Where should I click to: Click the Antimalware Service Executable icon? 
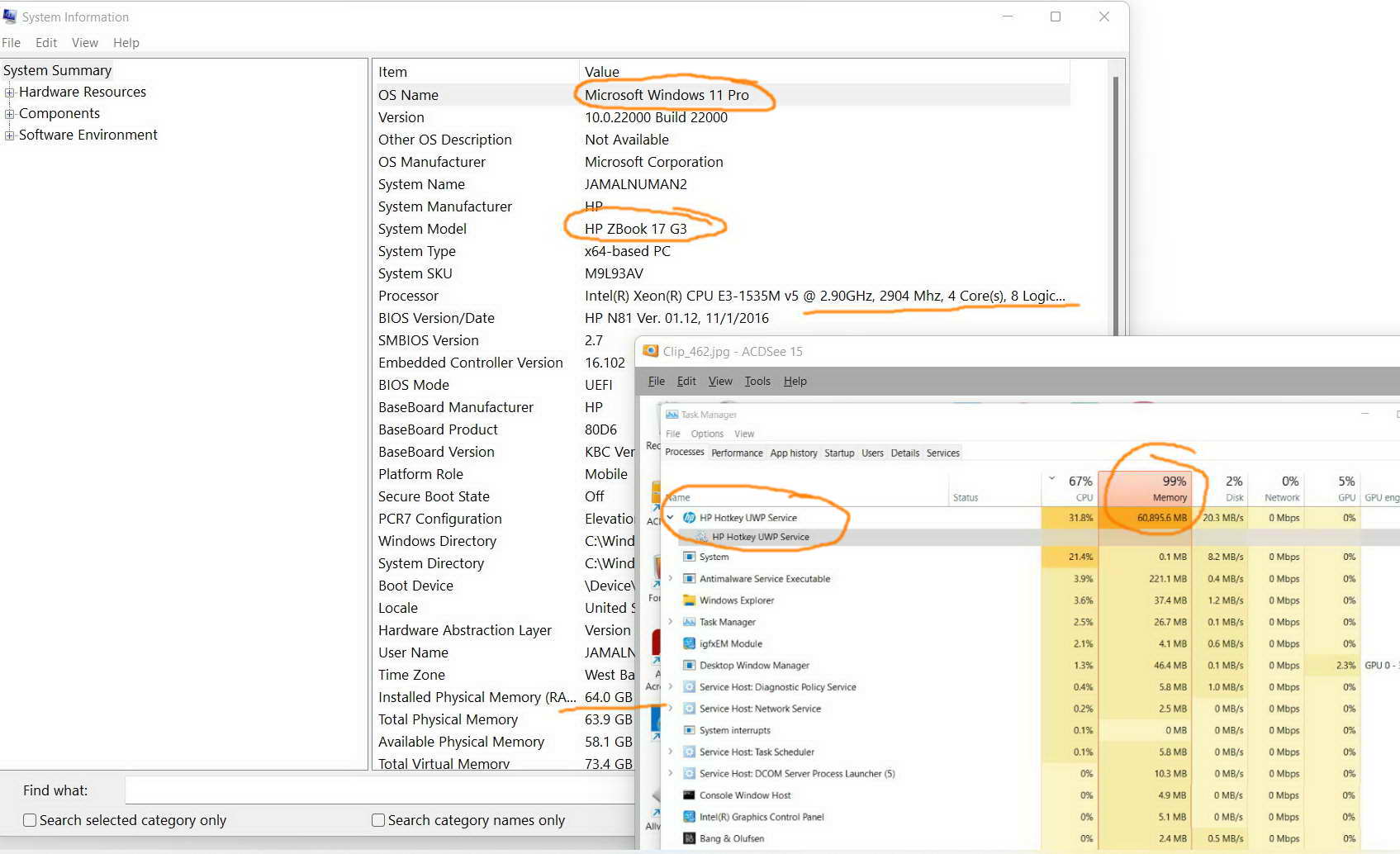(689, 579)
